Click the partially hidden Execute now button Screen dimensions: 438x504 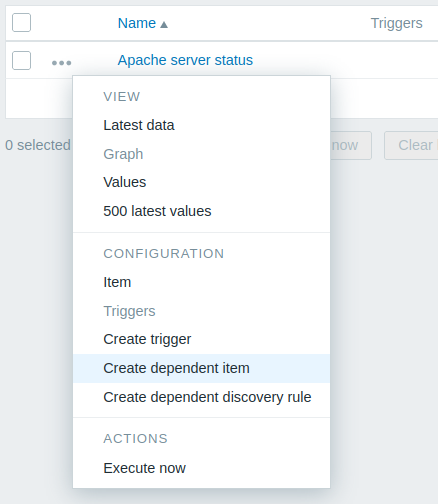[351, 145]
